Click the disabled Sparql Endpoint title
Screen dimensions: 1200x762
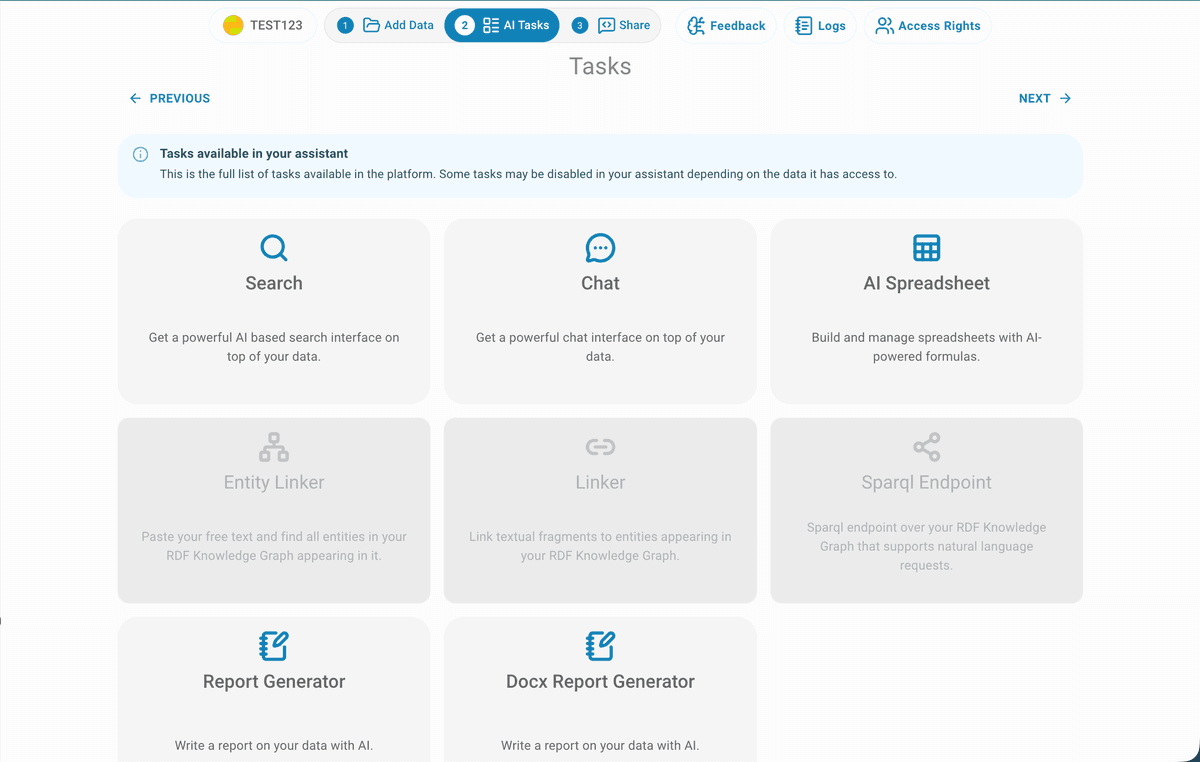click(x=927, y=482)
